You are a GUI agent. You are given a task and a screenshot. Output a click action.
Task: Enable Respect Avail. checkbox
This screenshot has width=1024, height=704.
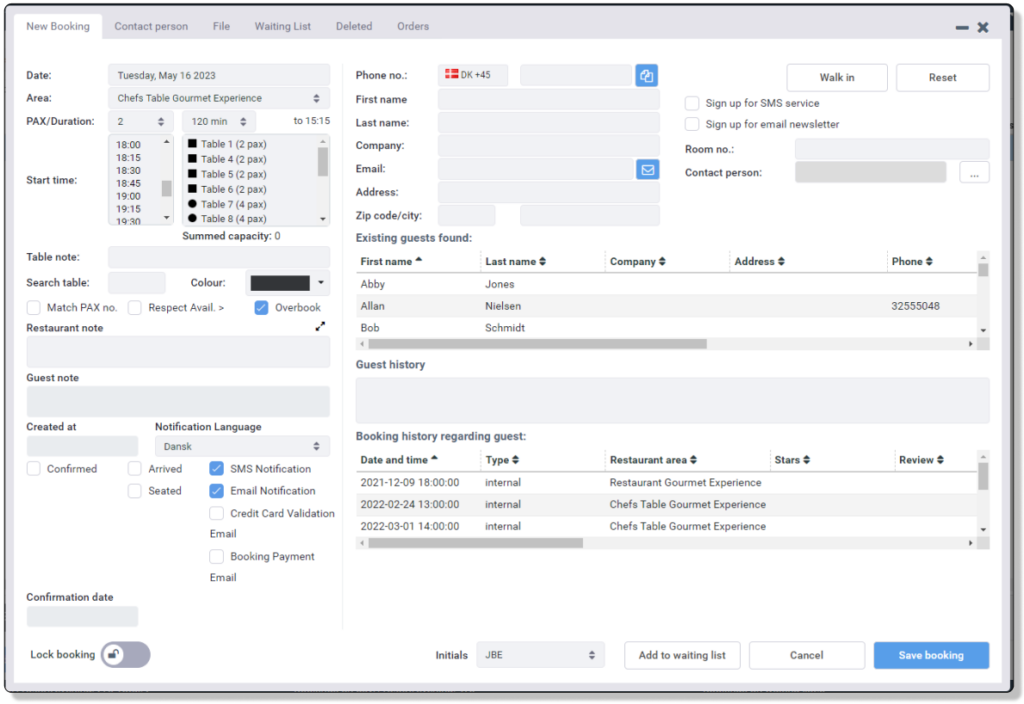click(x=135, y=308)
